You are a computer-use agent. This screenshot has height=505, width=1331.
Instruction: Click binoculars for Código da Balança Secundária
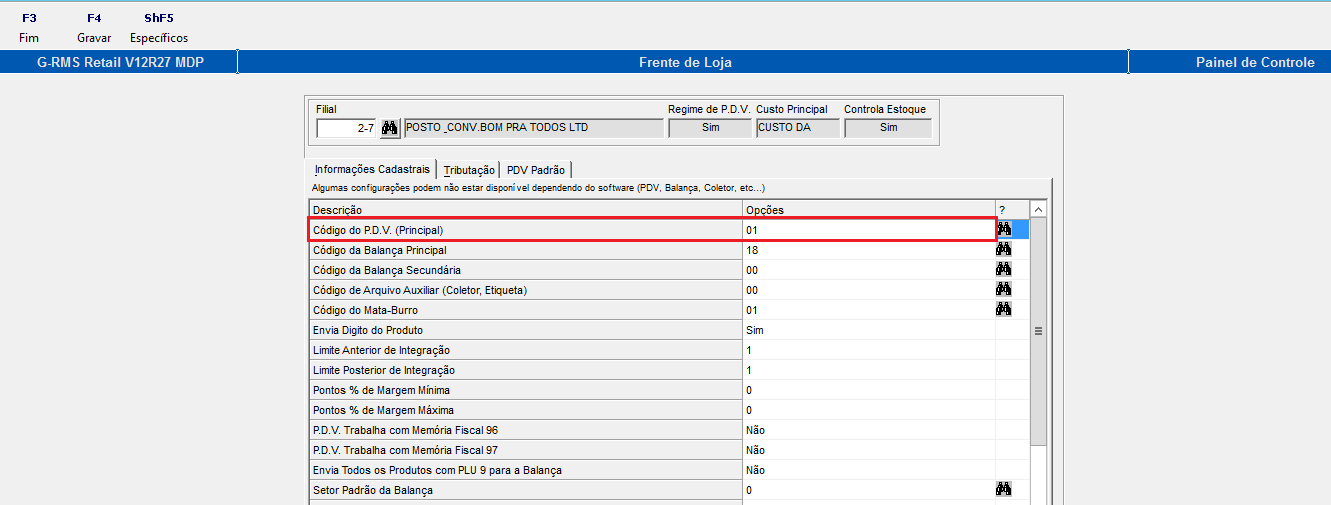1004,270
